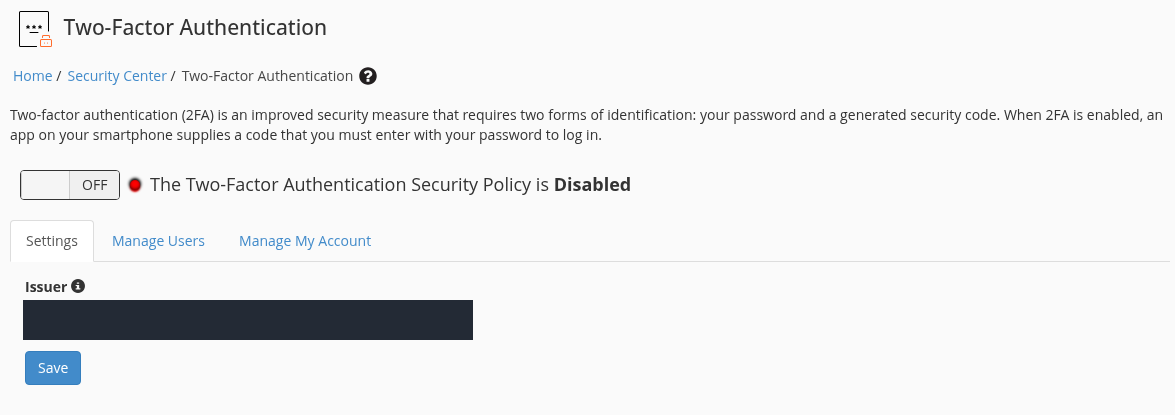Click the Two-Factor Authentication page title
The image size is (1175, 415).
tap(195, 27)
